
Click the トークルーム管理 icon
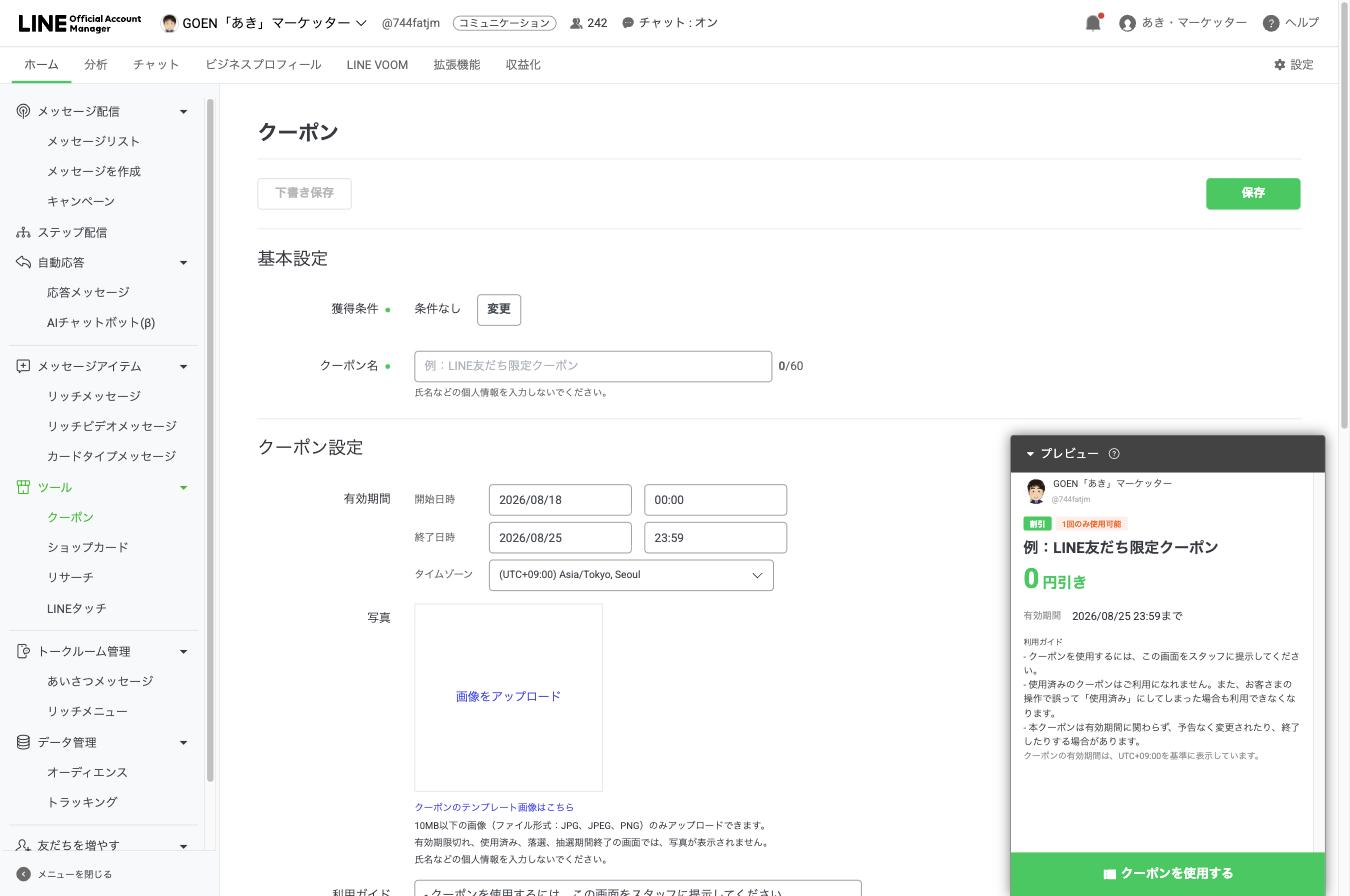[23, 651]
